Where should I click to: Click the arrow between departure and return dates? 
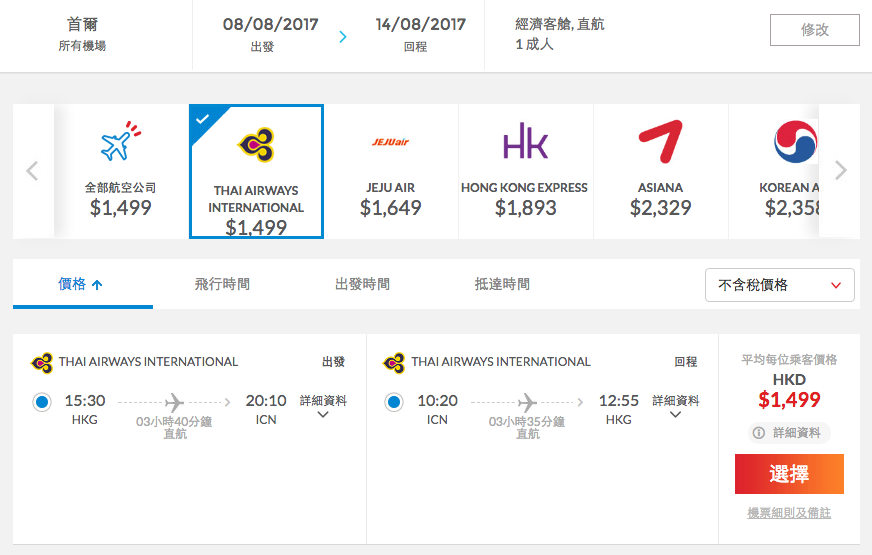tap(343, 37)
